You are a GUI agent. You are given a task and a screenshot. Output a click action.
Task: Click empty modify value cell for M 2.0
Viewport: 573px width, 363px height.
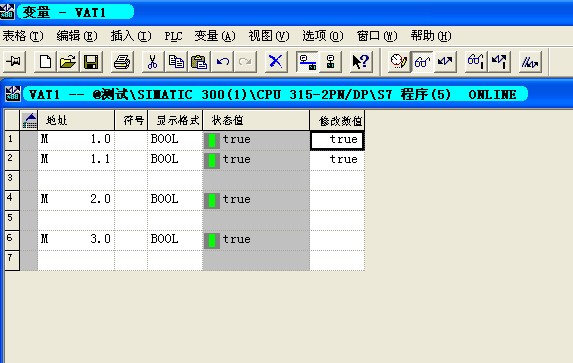click(337, 200)
